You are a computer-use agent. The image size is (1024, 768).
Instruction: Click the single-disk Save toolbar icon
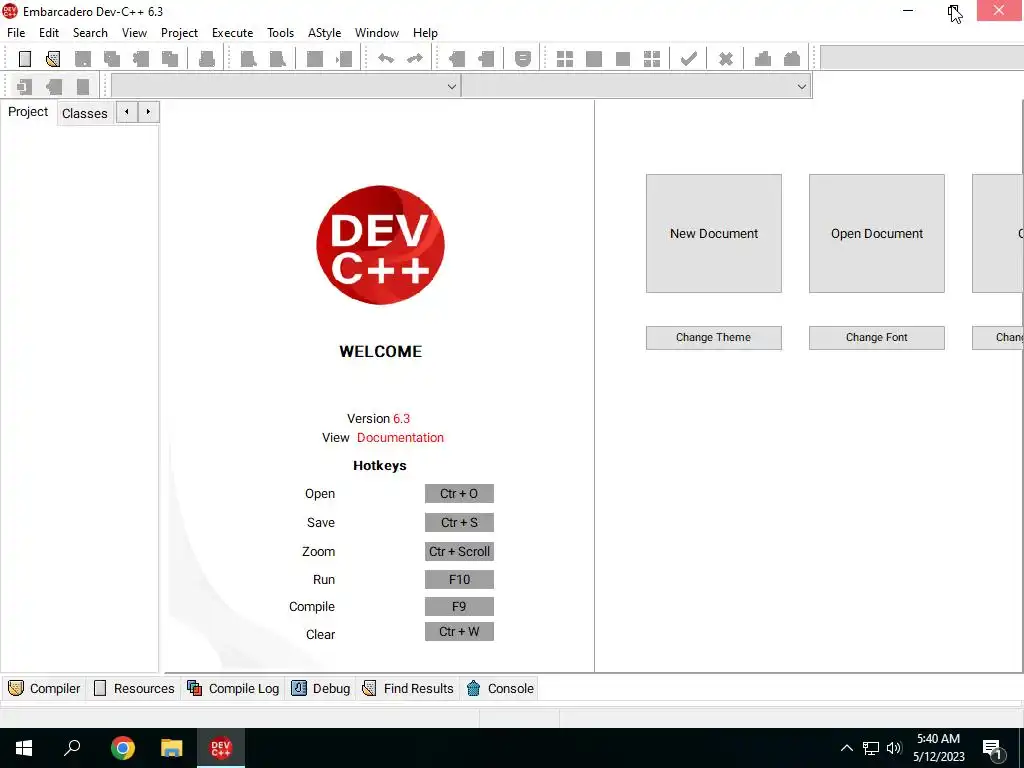point(82,59)
